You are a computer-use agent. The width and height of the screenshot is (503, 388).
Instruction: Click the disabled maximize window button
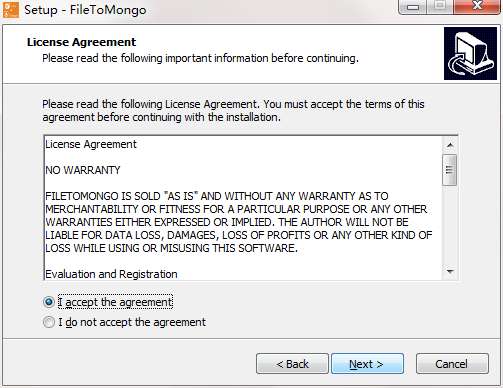(440, 6)
